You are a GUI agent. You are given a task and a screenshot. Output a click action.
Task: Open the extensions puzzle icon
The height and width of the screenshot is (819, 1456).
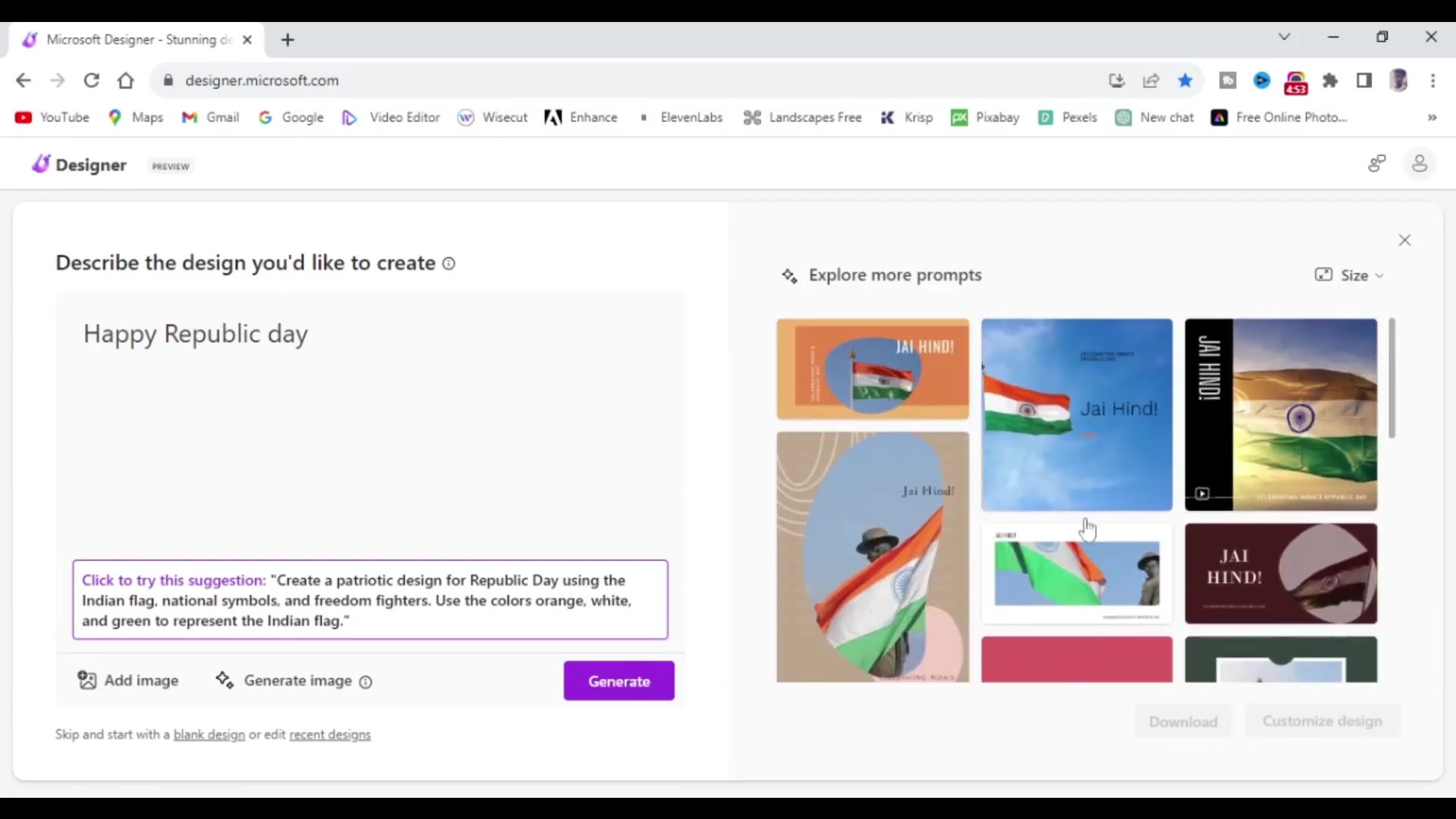coord(1330,80)
